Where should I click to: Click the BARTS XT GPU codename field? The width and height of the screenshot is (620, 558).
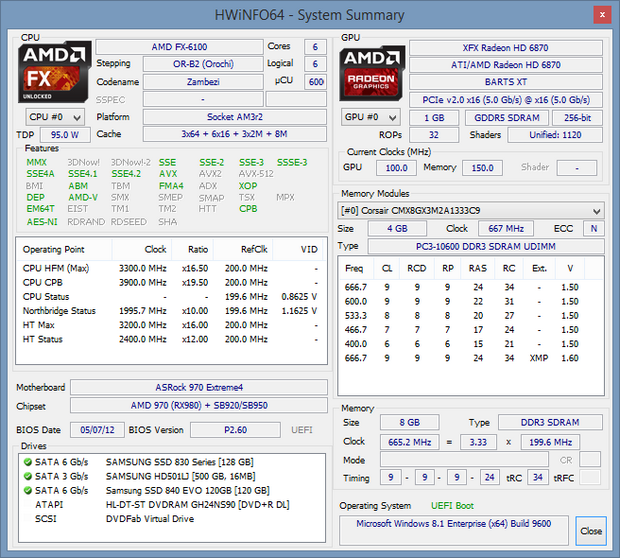click(x=506, y=82)
